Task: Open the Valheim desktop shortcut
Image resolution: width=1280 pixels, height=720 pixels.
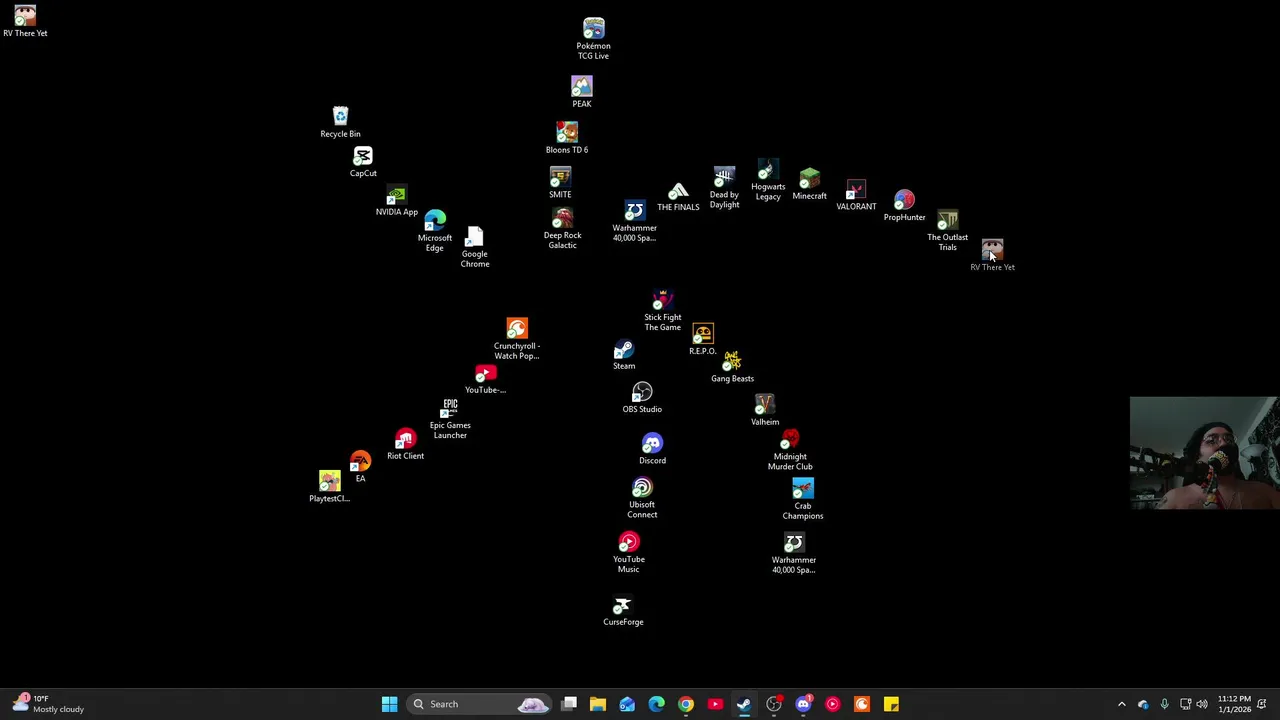Action: coord(765,410)
